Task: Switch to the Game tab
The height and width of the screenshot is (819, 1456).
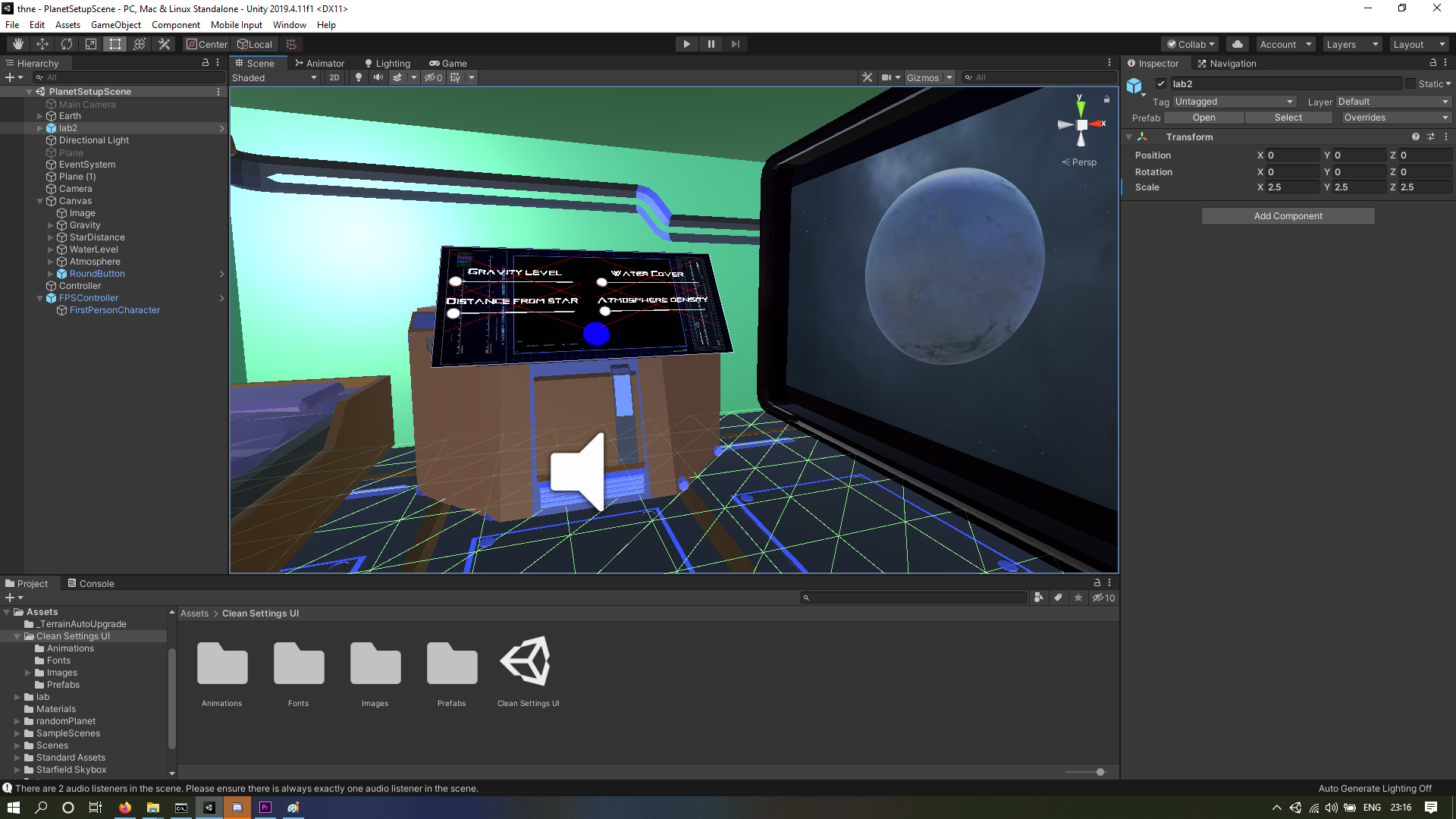Action: [448, 63]
